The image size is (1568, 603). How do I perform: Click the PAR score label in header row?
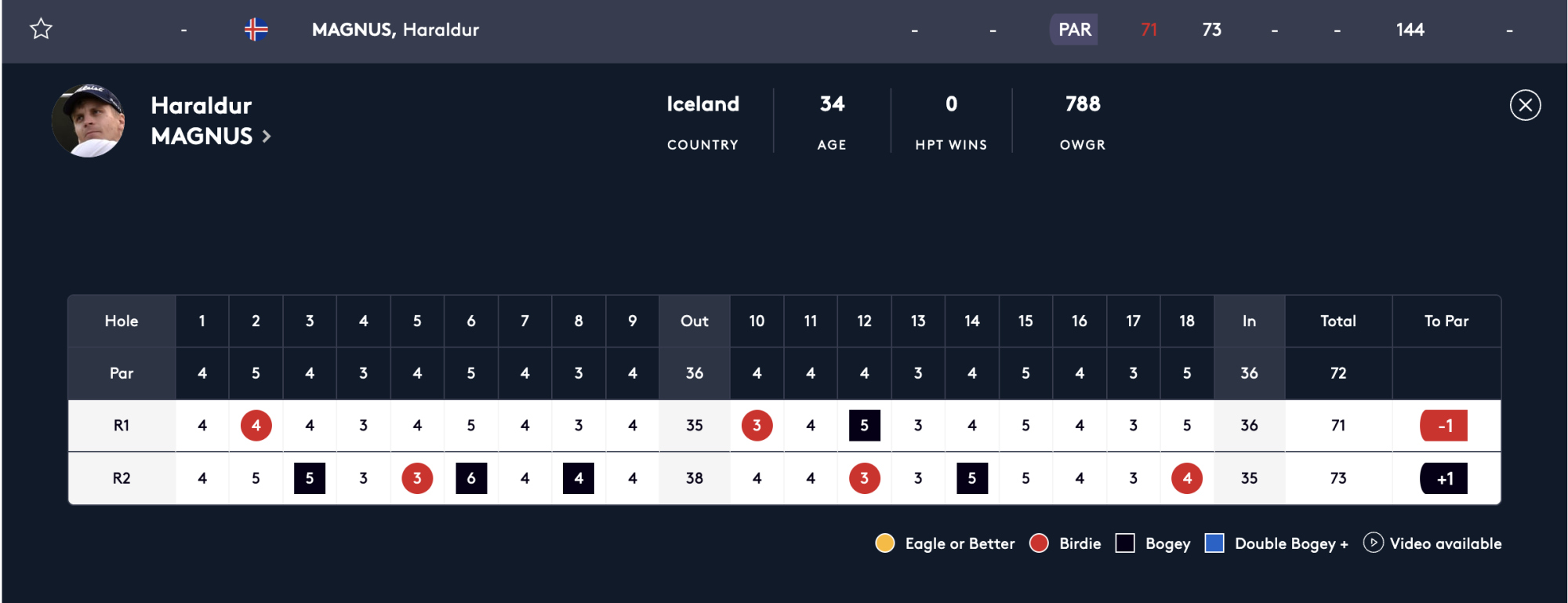[1074, 30]
